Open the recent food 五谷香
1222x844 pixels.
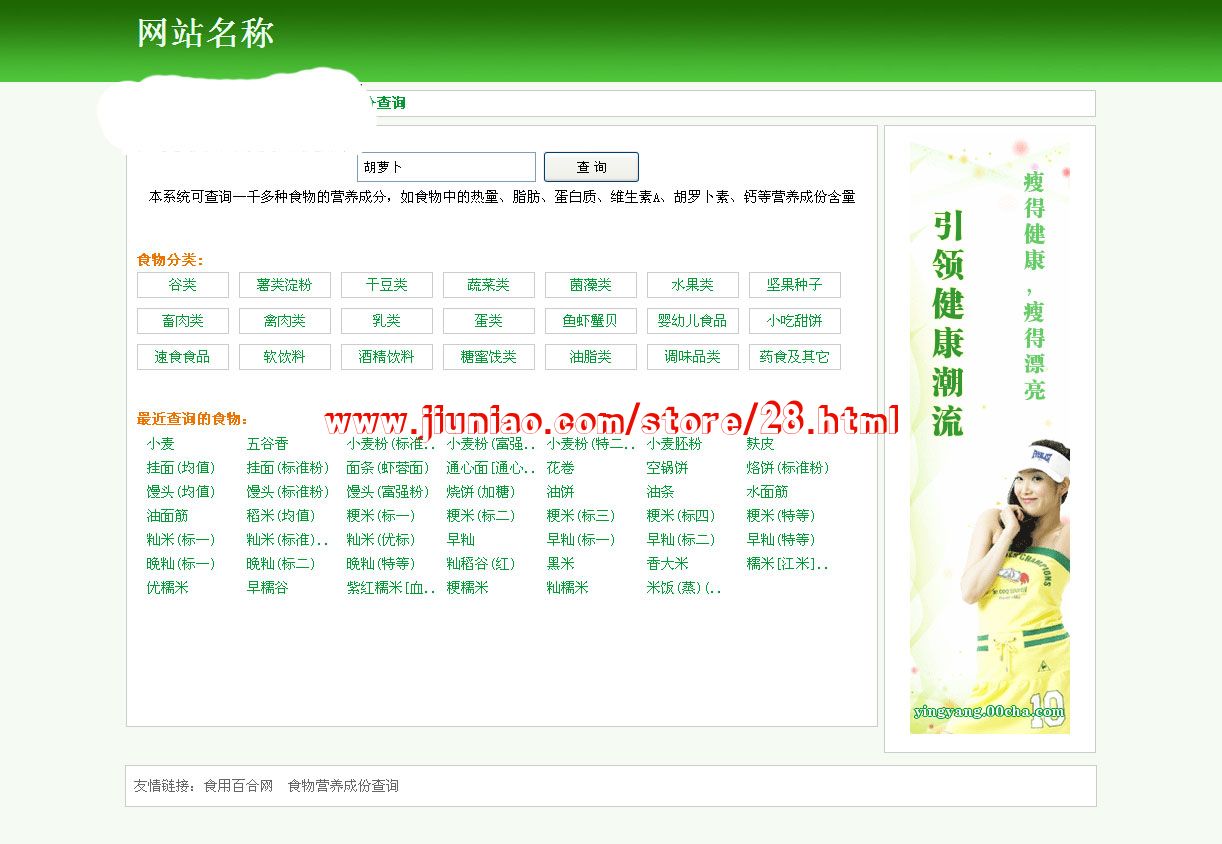click(x=268, y=444)
